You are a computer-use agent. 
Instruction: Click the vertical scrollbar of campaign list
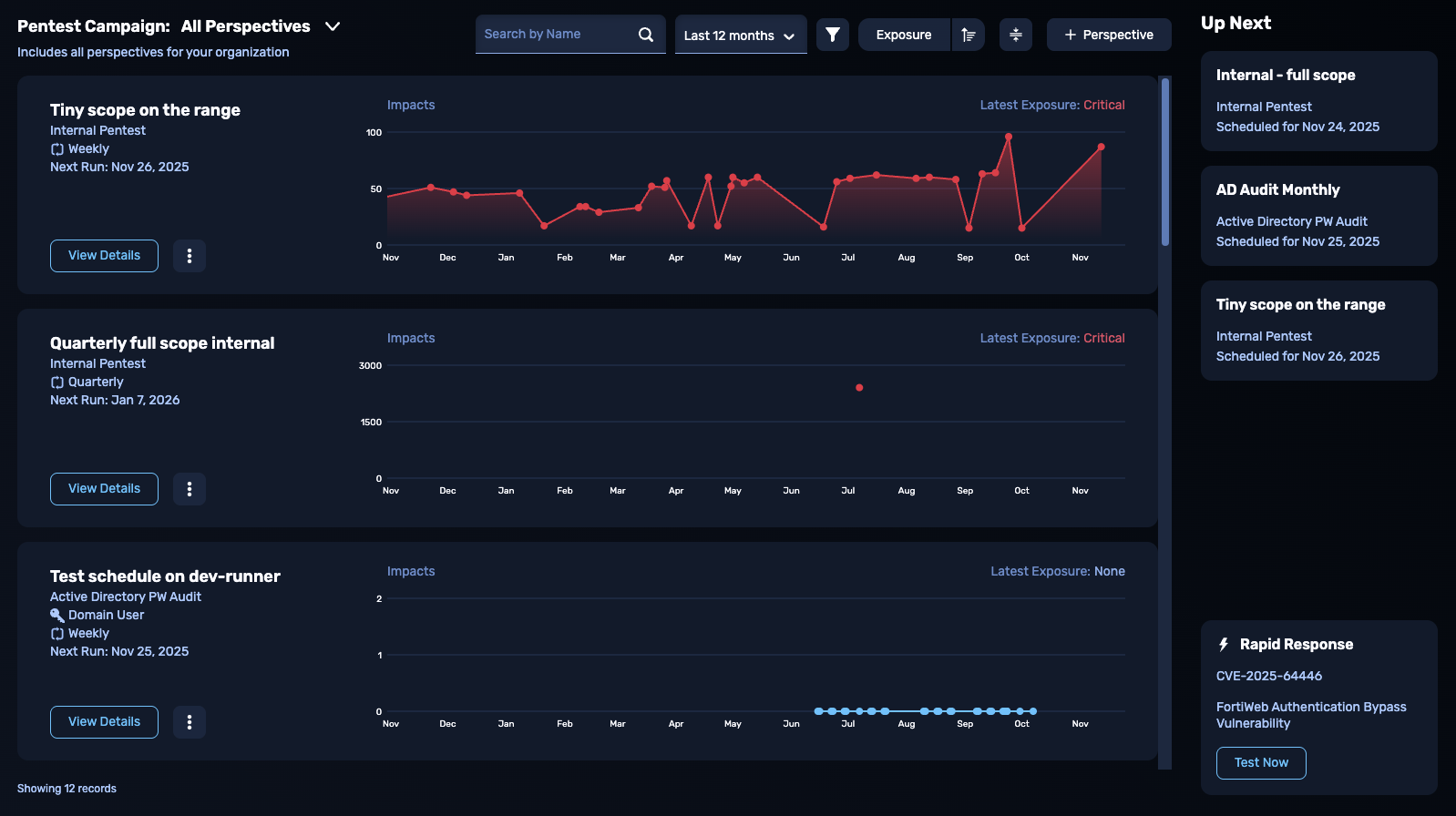tap(1164, 164)
